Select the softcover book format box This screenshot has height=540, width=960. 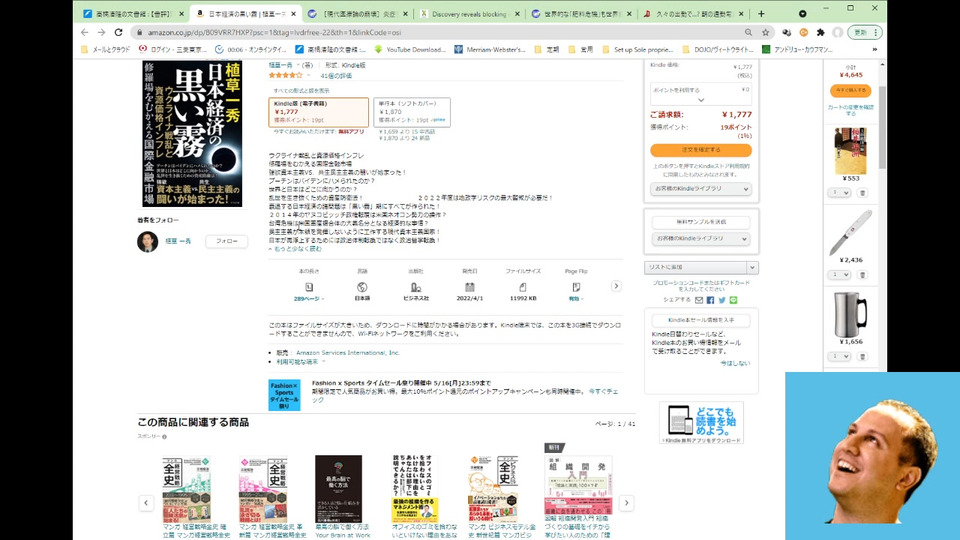[x=412, y=112]
